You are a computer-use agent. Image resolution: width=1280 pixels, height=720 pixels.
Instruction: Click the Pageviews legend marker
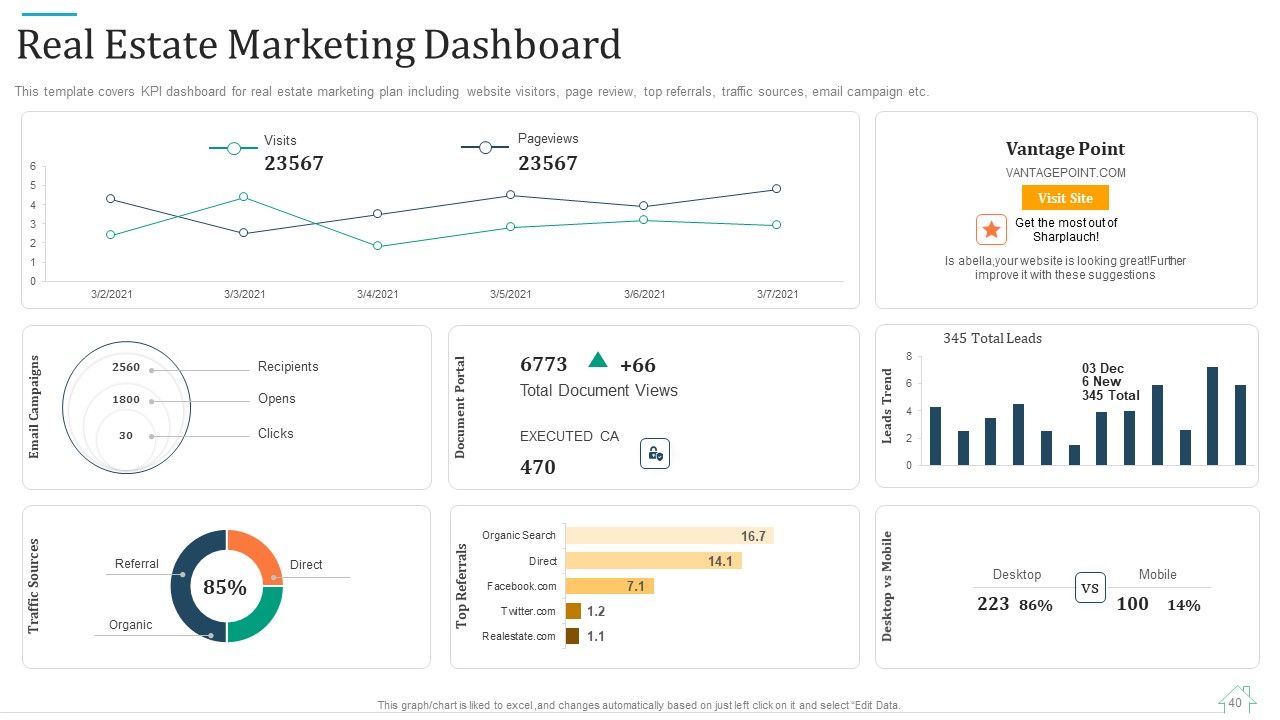[x=486, y=147]
